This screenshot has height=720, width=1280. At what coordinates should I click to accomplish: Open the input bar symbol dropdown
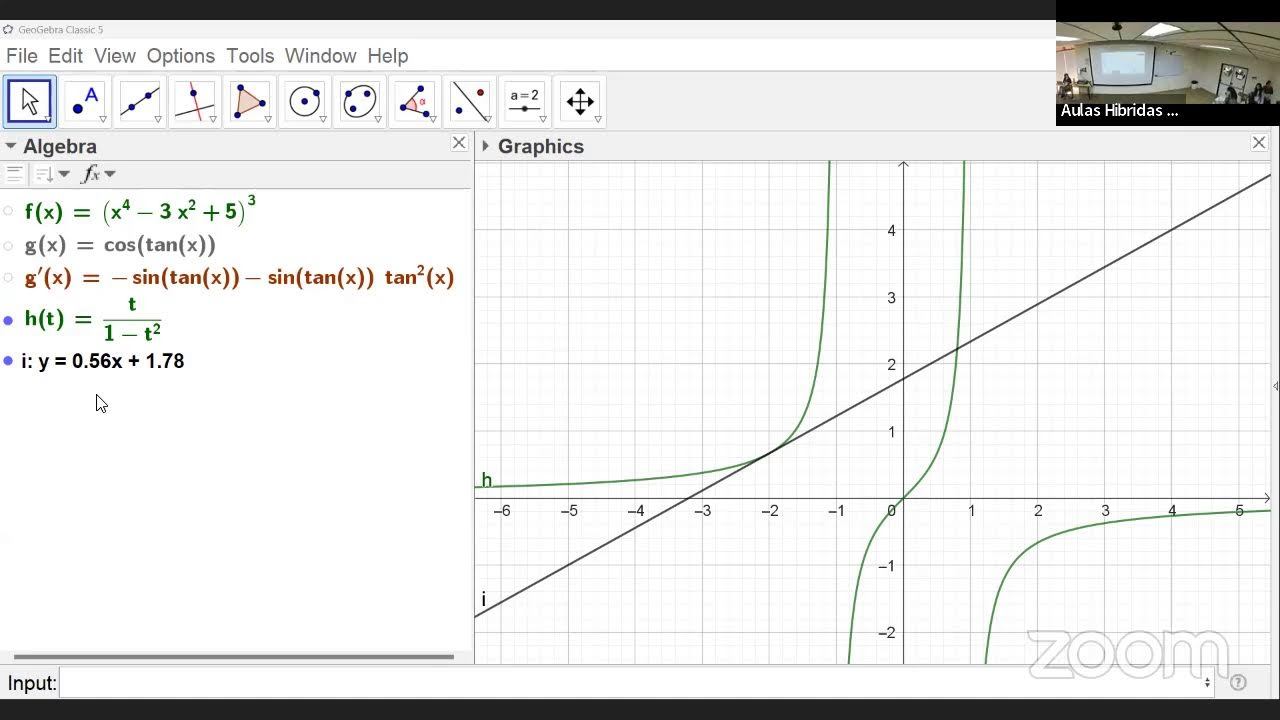[1208, 683]
